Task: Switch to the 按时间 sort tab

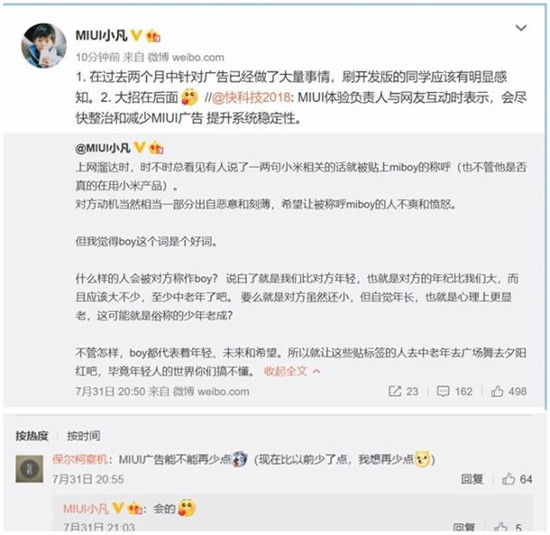Action: [83, 436]
